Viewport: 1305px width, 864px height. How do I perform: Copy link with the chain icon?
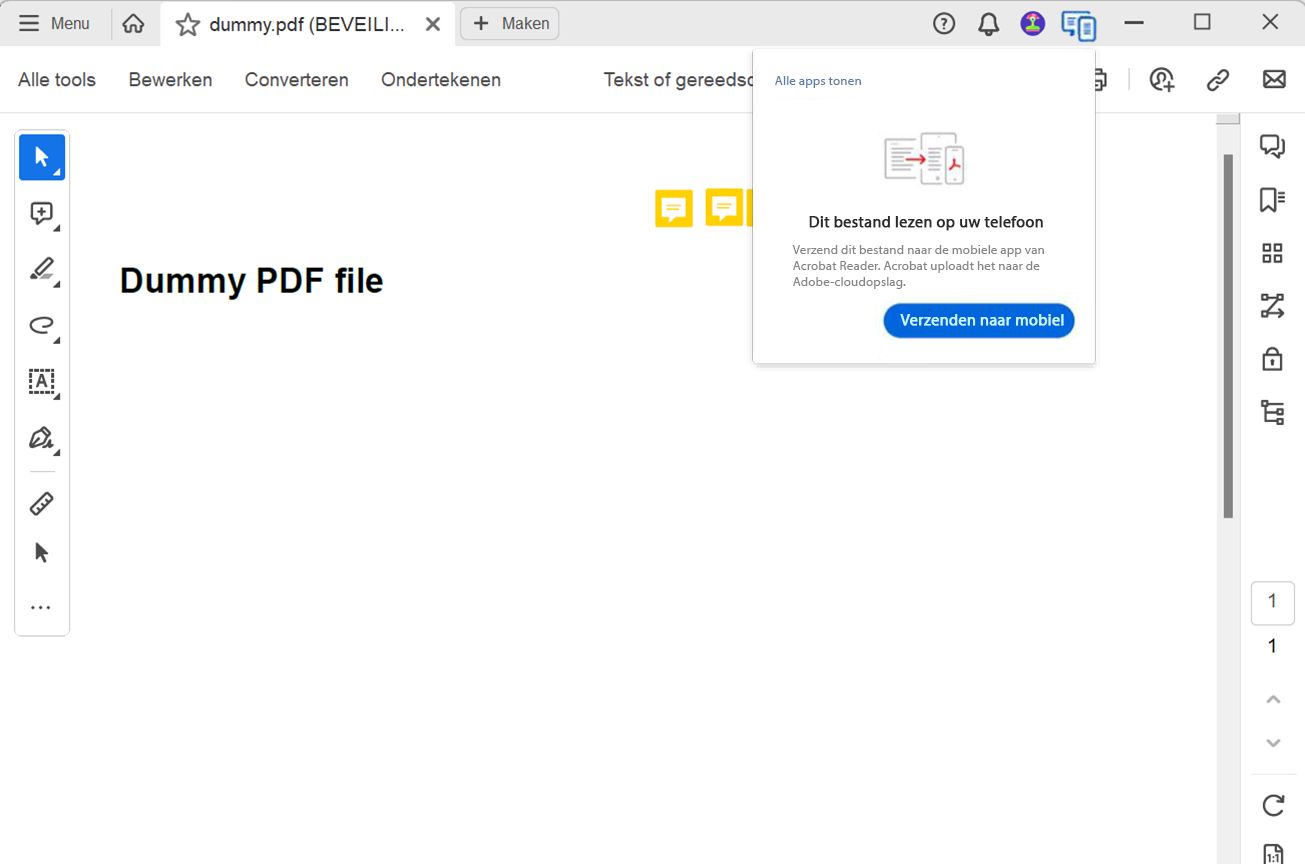[x=1218, y=80]
